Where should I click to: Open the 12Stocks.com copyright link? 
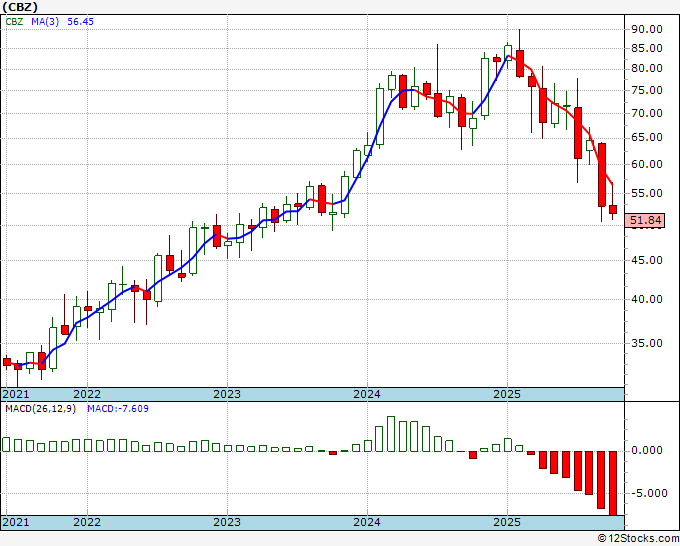point(638,539)
